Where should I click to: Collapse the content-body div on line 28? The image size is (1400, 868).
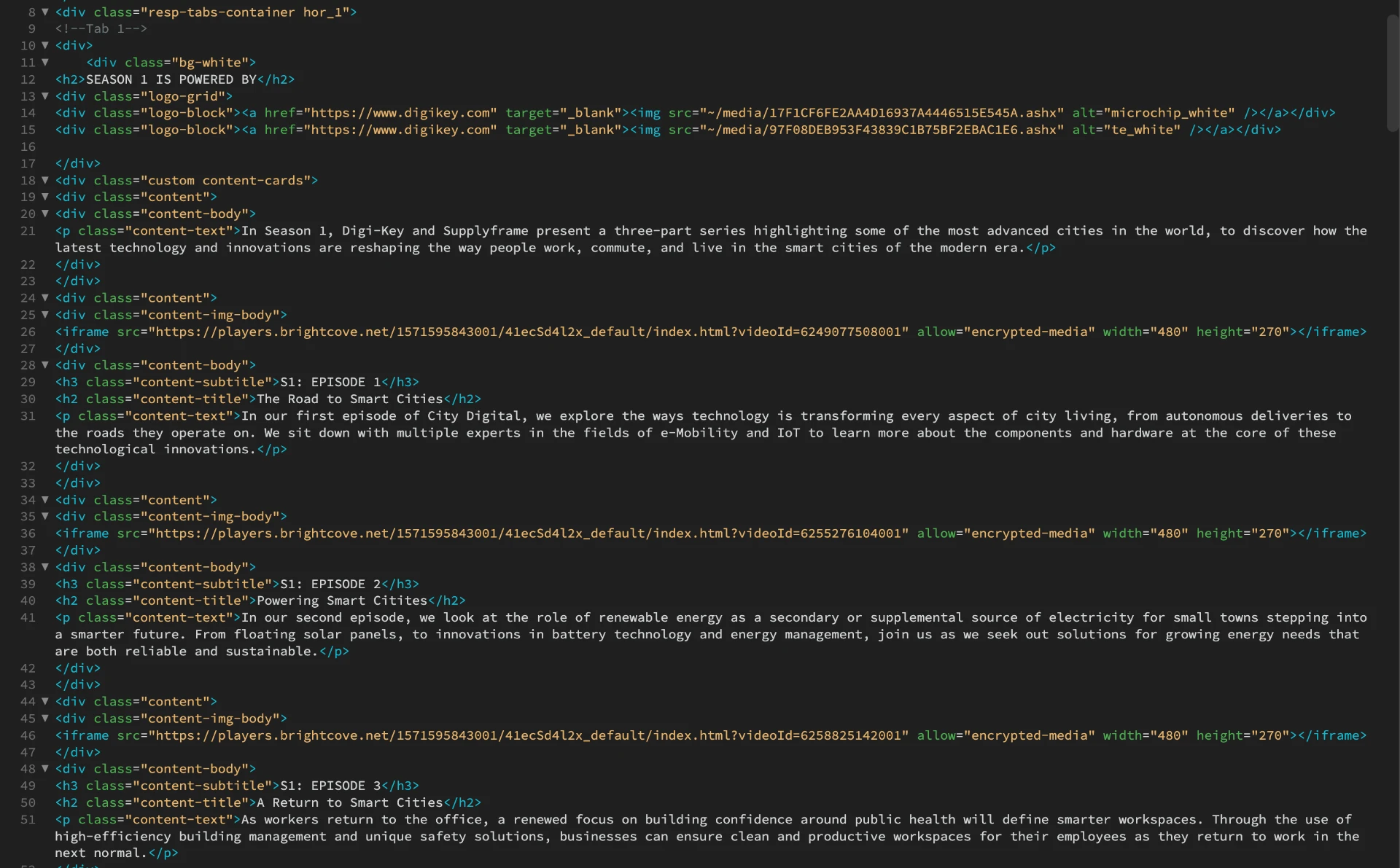pos(45,365)
